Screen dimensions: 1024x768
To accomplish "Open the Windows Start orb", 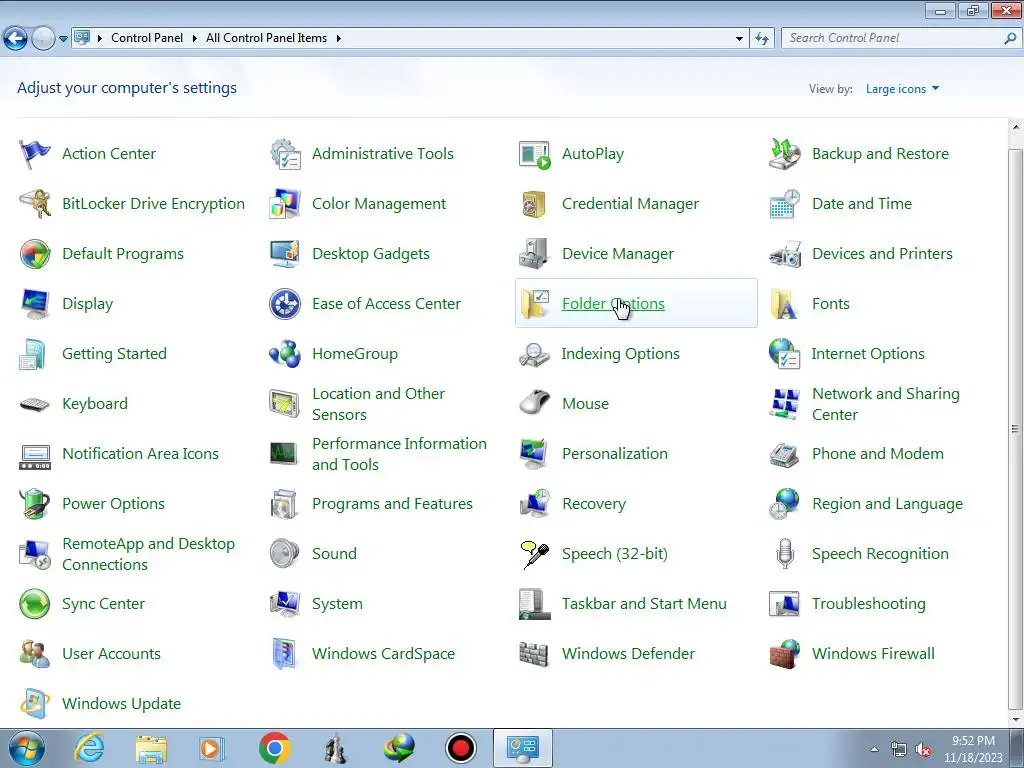I will coord(26,748).
